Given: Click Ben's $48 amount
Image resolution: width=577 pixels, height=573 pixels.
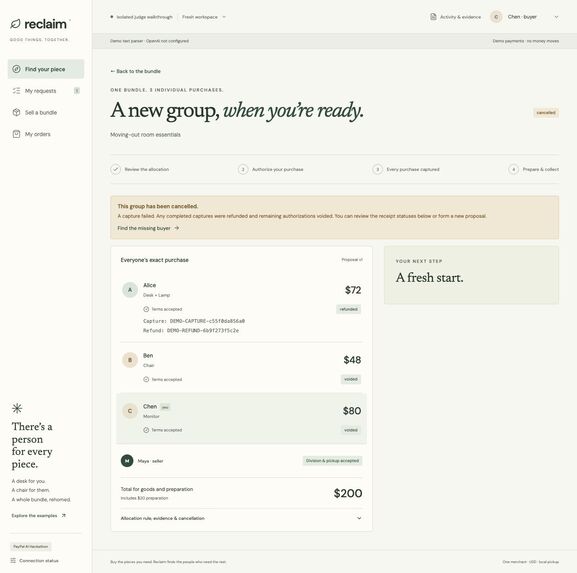Looking at the screenshot, I should pos(352,360).
